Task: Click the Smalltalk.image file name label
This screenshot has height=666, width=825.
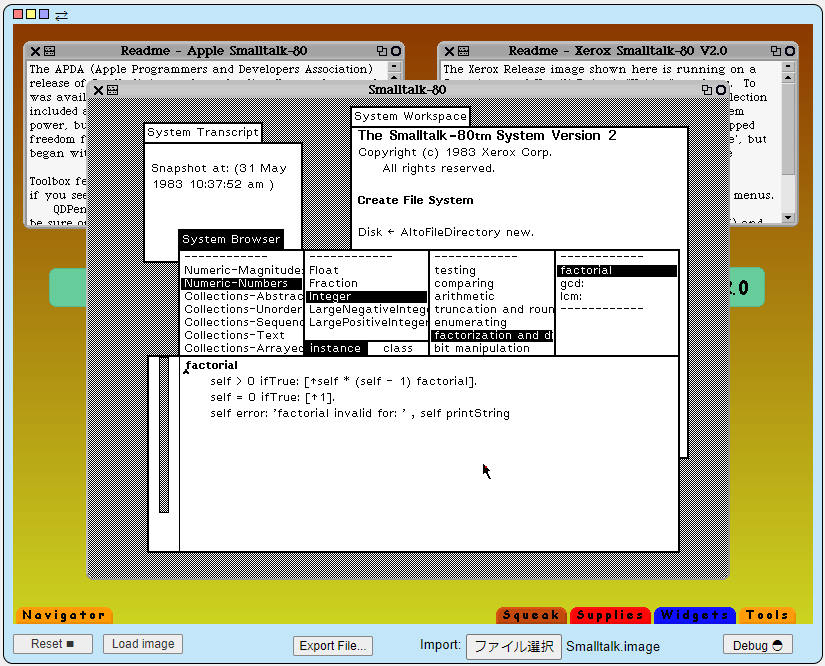Action: [613, 647]
